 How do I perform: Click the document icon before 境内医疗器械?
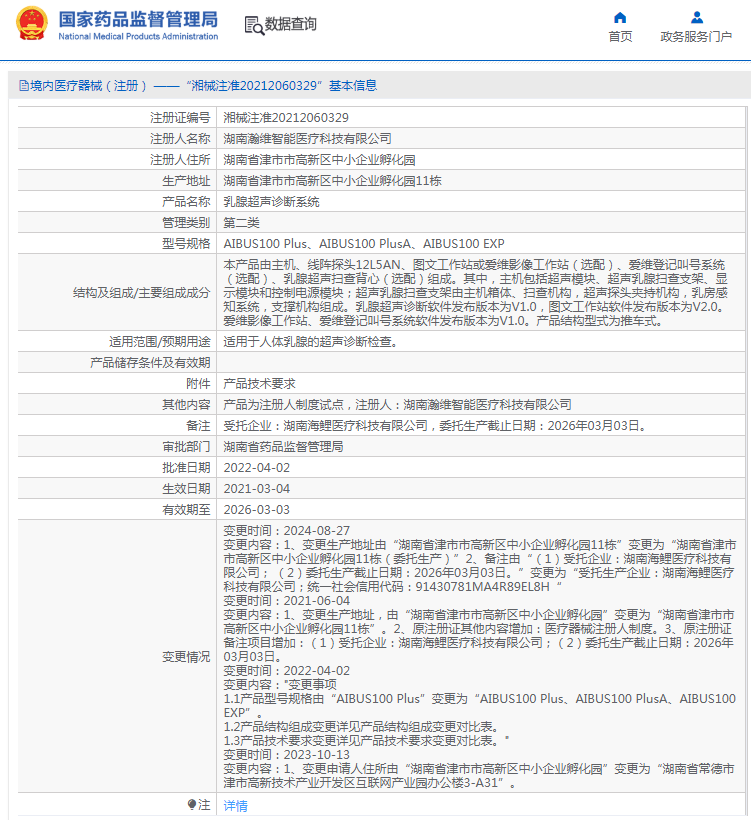(24, 85)
